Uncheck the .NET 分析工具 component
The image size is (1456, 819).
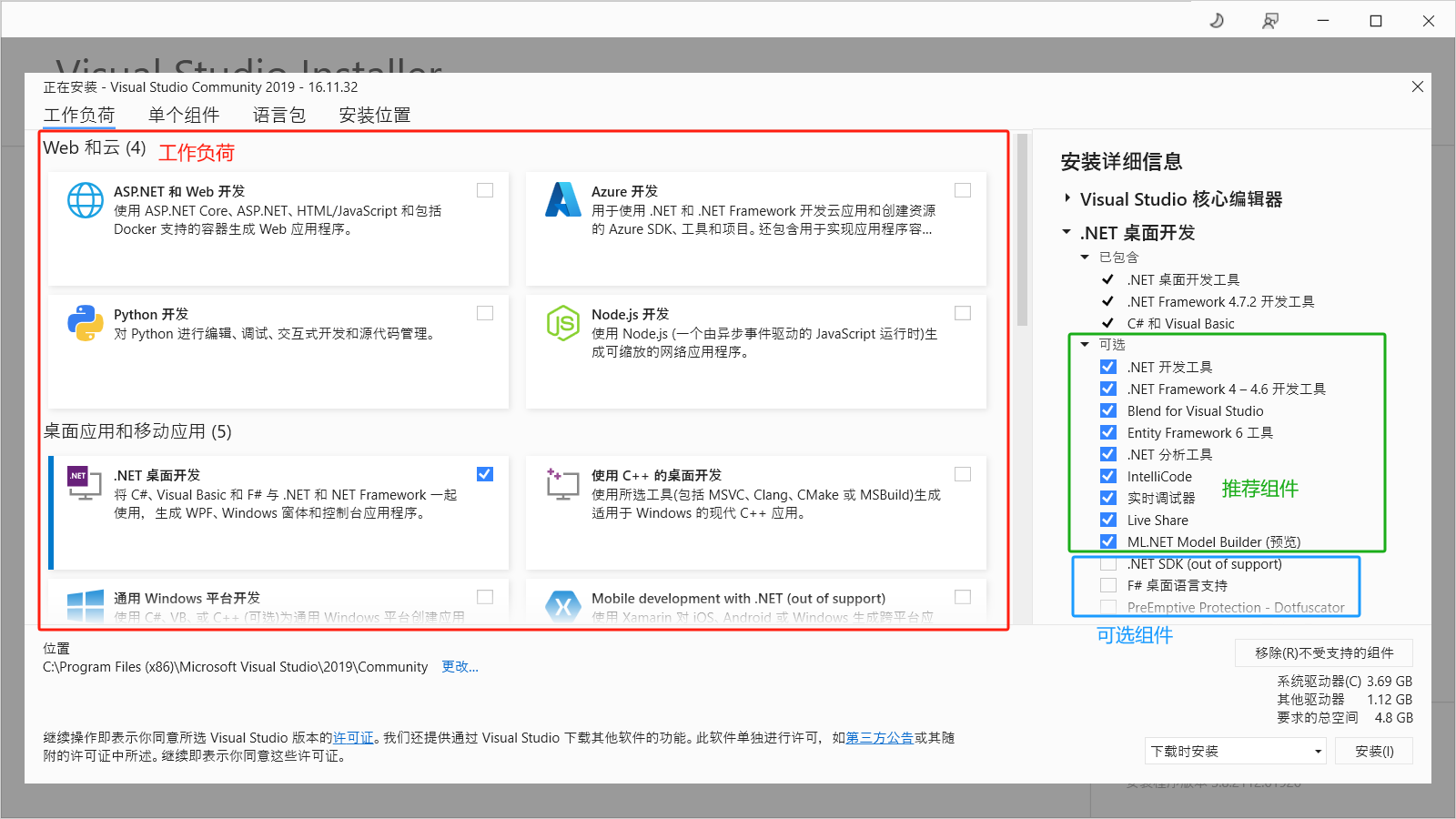coord(1108,454)
